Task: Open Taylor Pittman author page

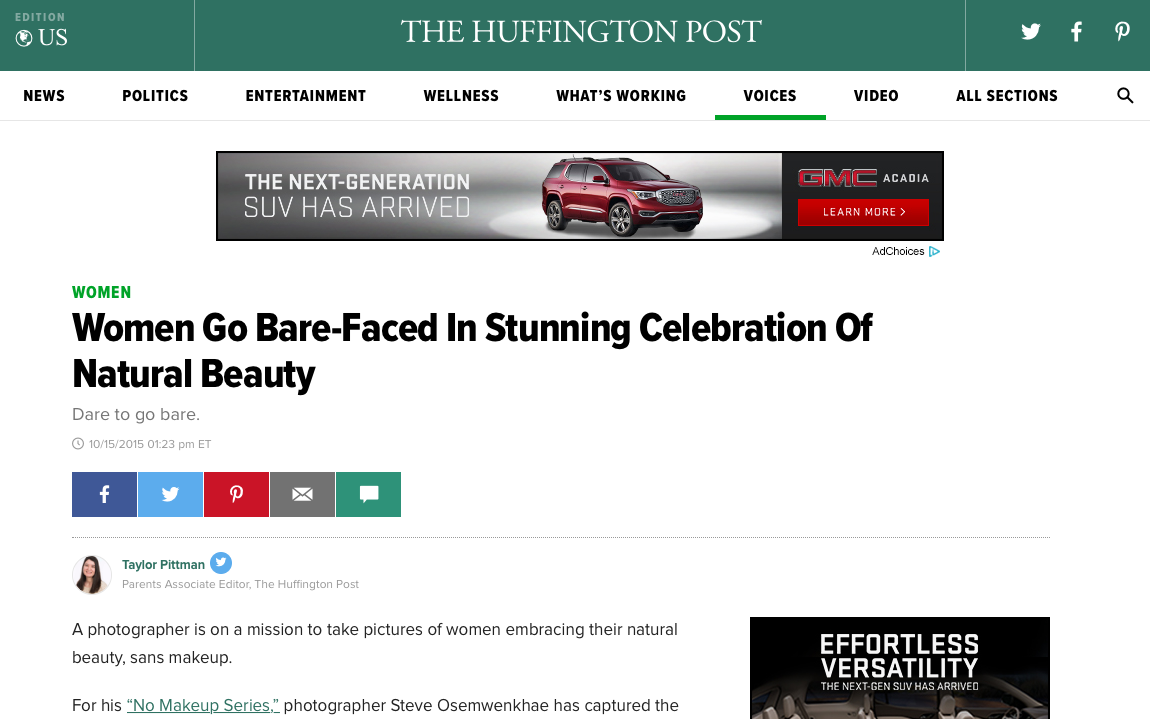Action: [163, 564]
